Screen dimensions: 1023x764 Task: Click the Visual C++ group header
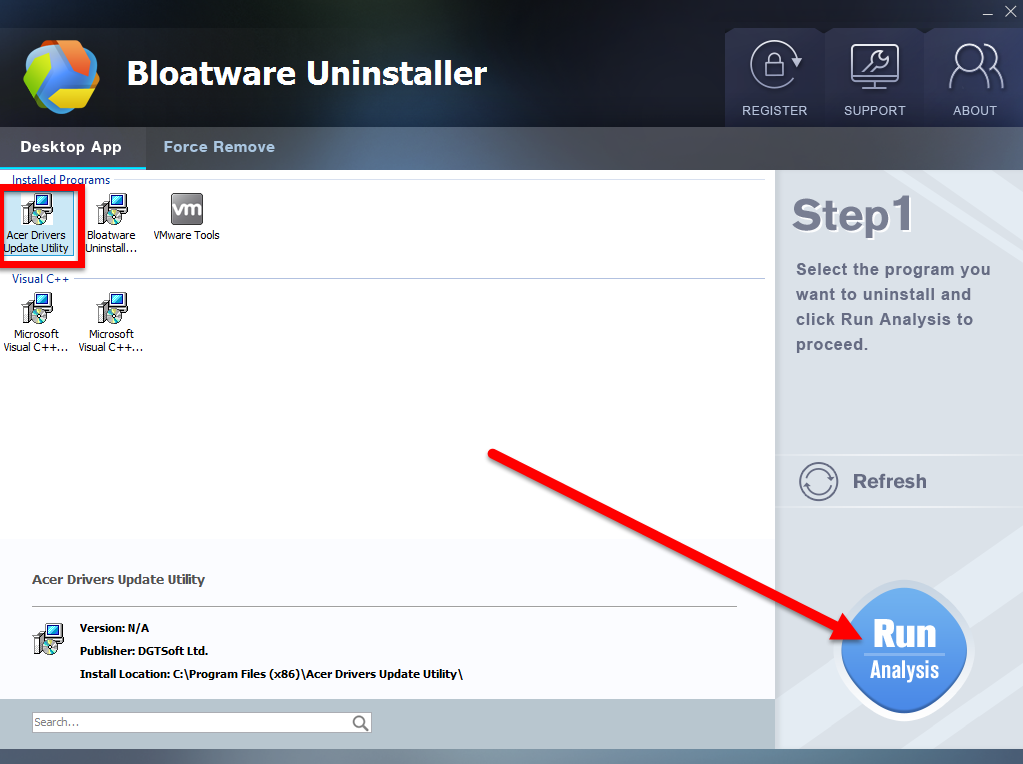[x=40, y=279]
